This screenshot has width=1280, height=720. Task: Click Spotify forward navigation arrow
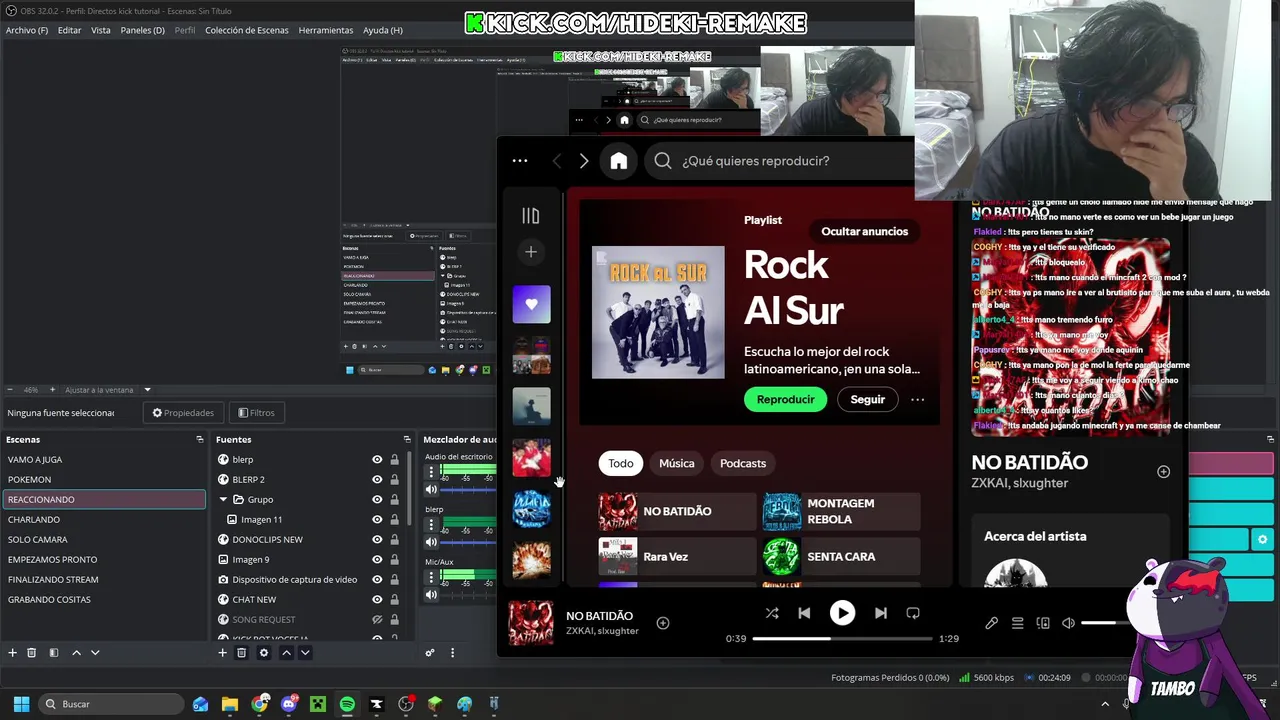(584, 161)
